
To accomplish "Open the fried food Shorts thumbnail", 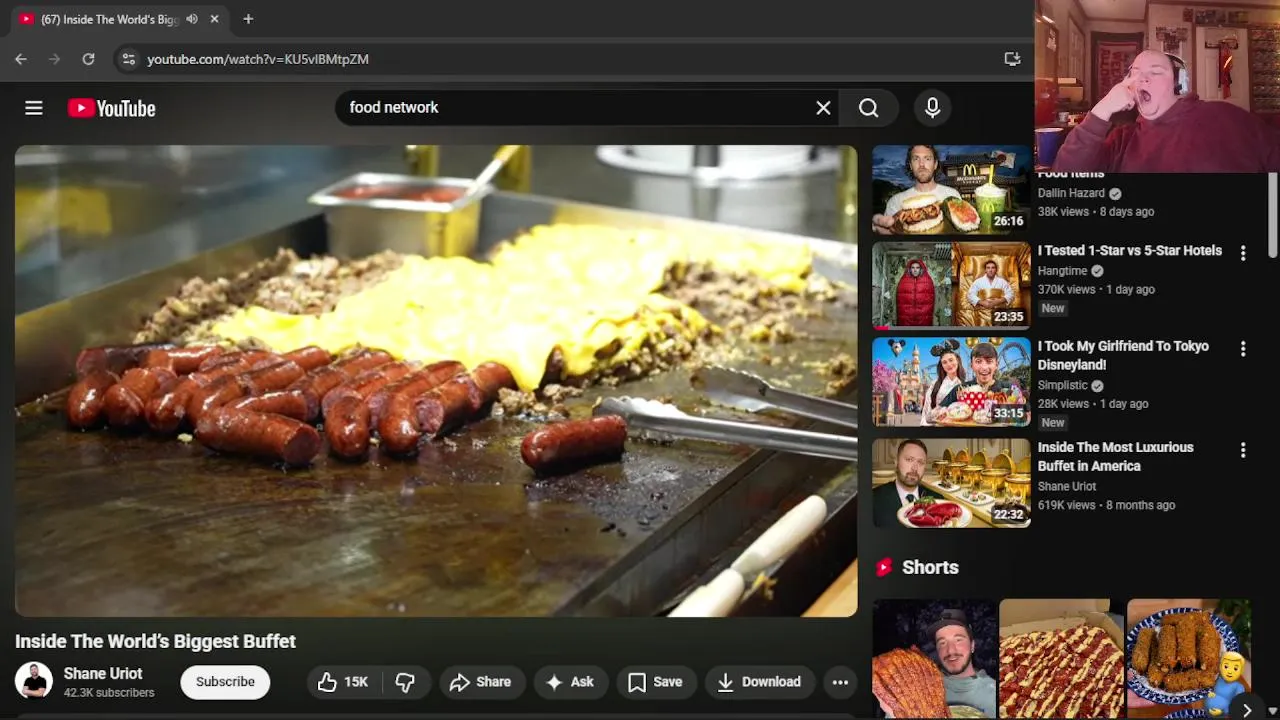I will point(1189,659).
